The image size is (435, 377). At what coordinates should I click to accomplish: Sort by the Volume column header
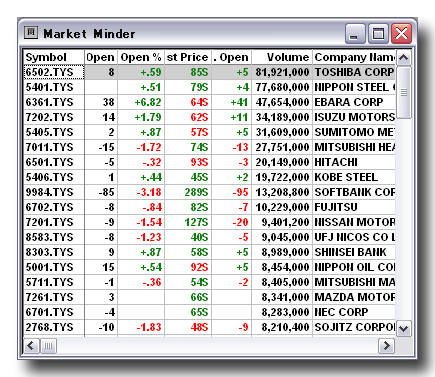(282, 57)
